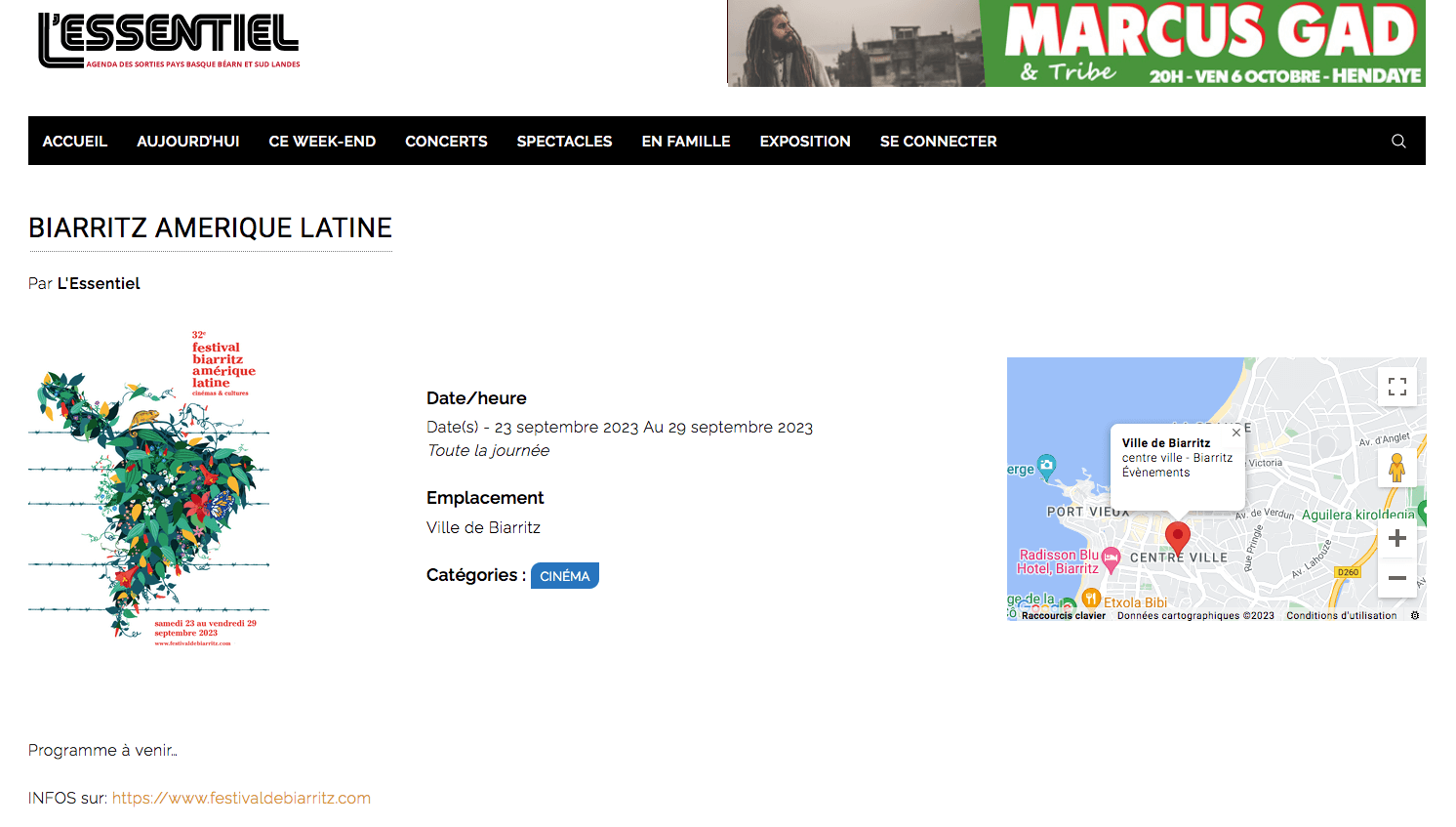Zoom out on the map
The width and height of the screenshot is (1456, 827).
pyautogui.click(x=1397, y=578)
